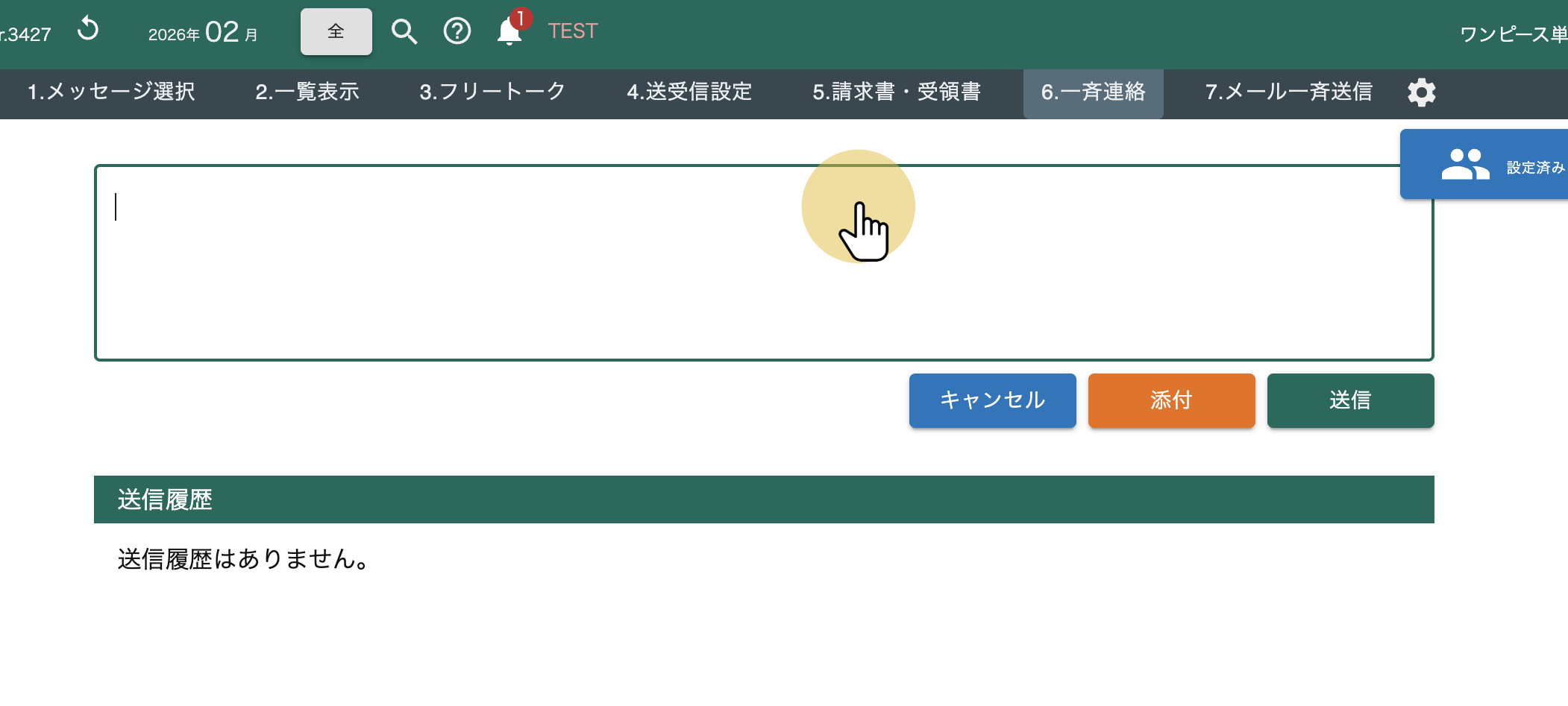Open the help question mark icon
1568x706 pixels.
(457, 31)
